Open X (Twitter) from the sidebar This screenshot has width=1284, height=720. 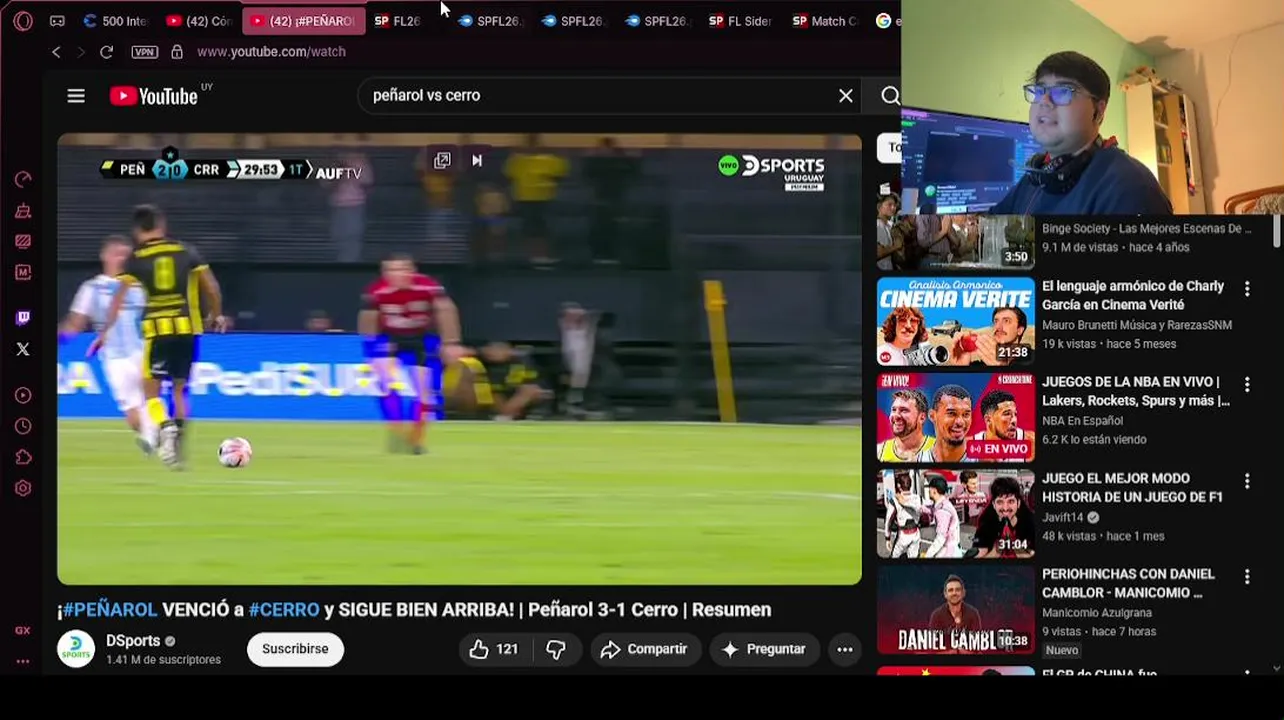coord(23,349)
